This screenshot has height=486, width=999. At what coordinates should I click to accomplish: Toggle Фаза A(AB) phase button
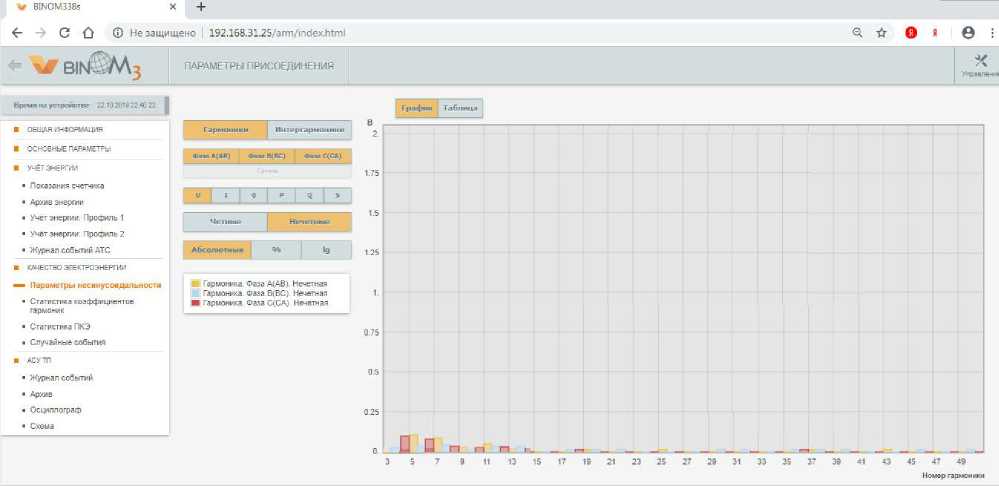[210, 156]
